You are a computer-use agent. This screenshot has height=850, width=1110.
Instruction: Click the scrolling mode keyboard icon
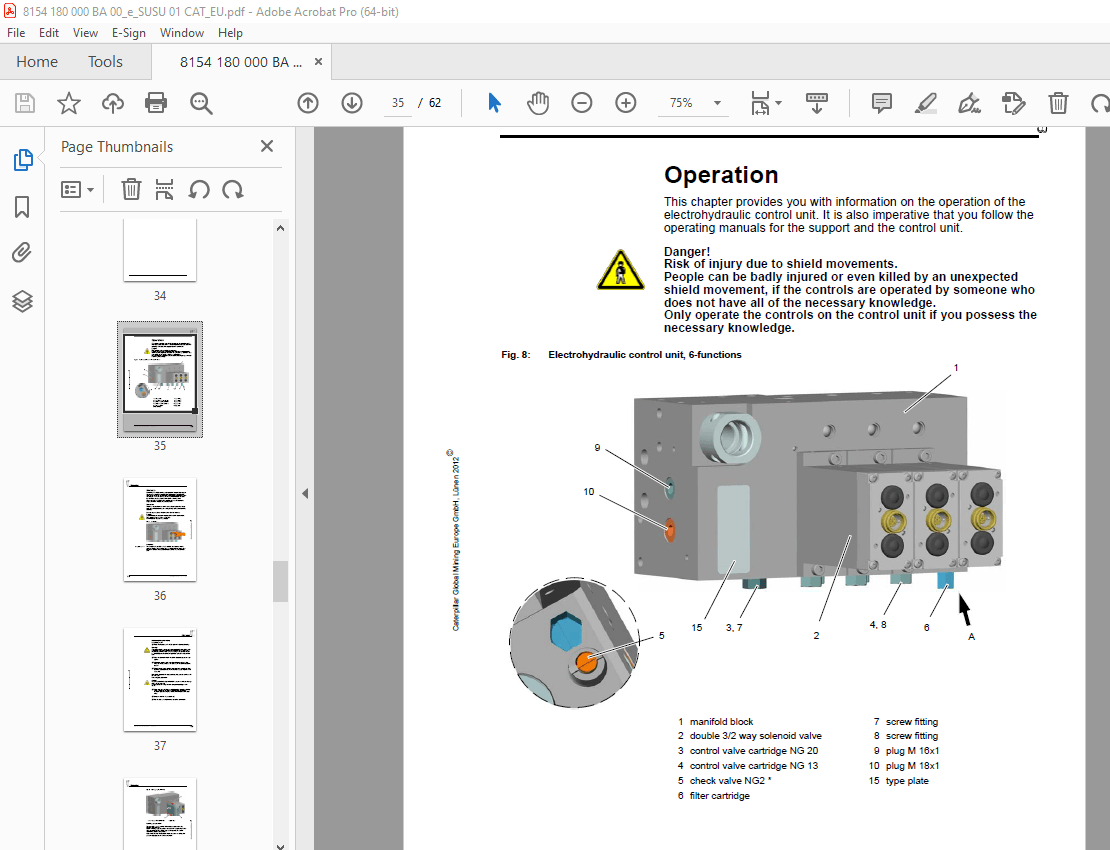(817, 103)
